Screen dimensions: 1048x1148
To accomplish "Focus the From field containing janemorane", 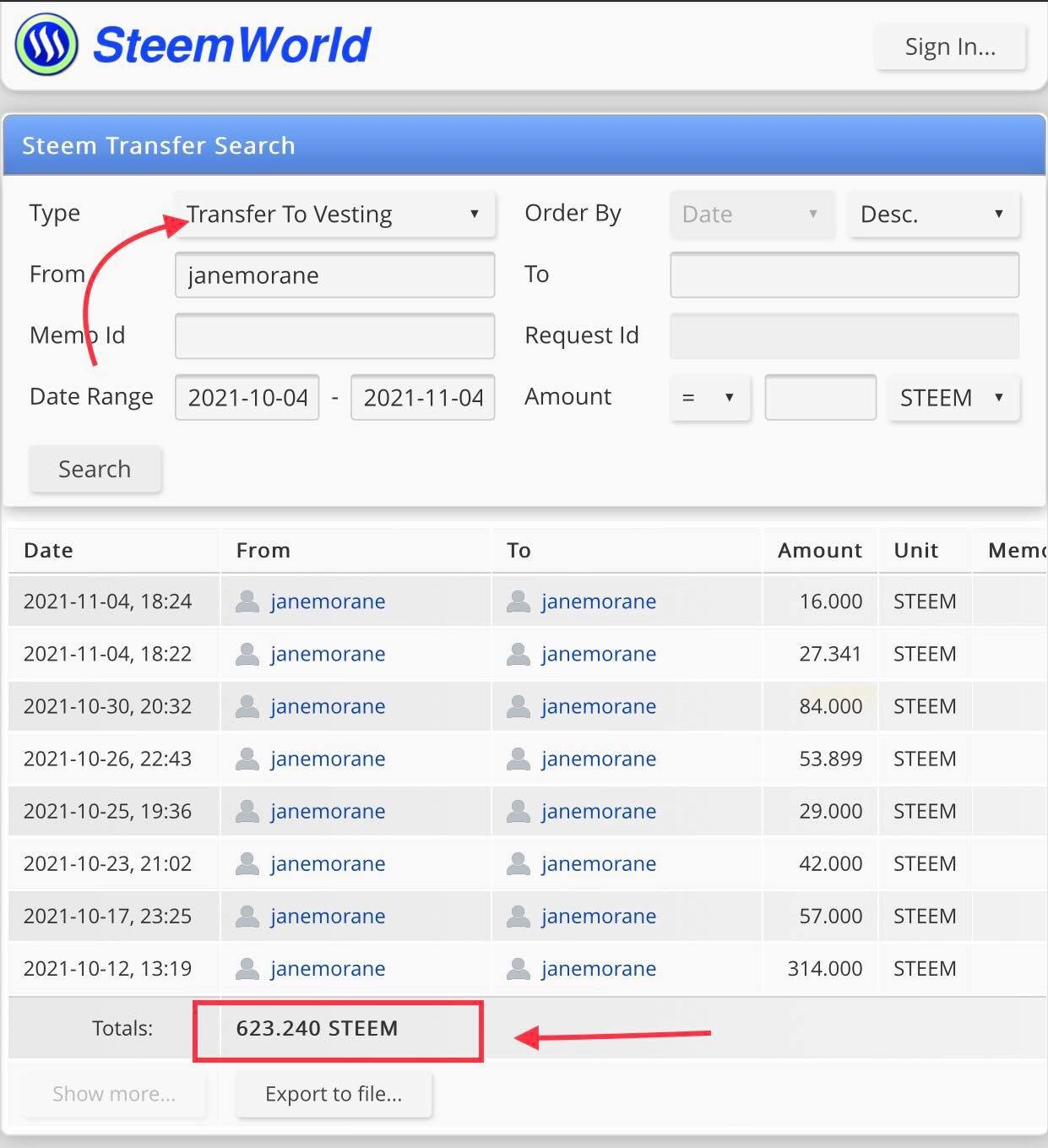I will point(334,275).
